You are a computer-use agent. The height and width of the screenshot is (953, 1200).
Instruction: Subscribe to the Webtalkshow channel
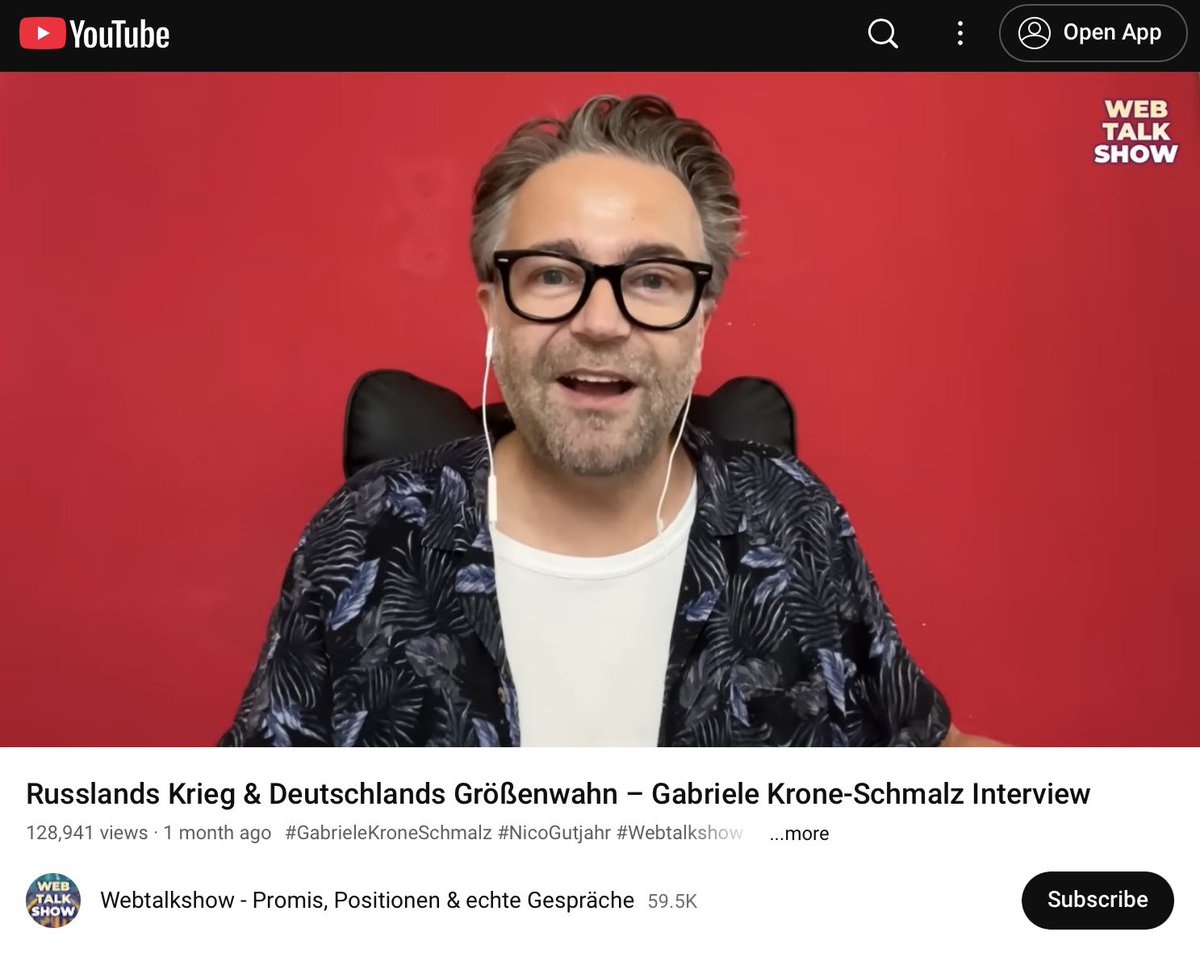coord(1097,900)
